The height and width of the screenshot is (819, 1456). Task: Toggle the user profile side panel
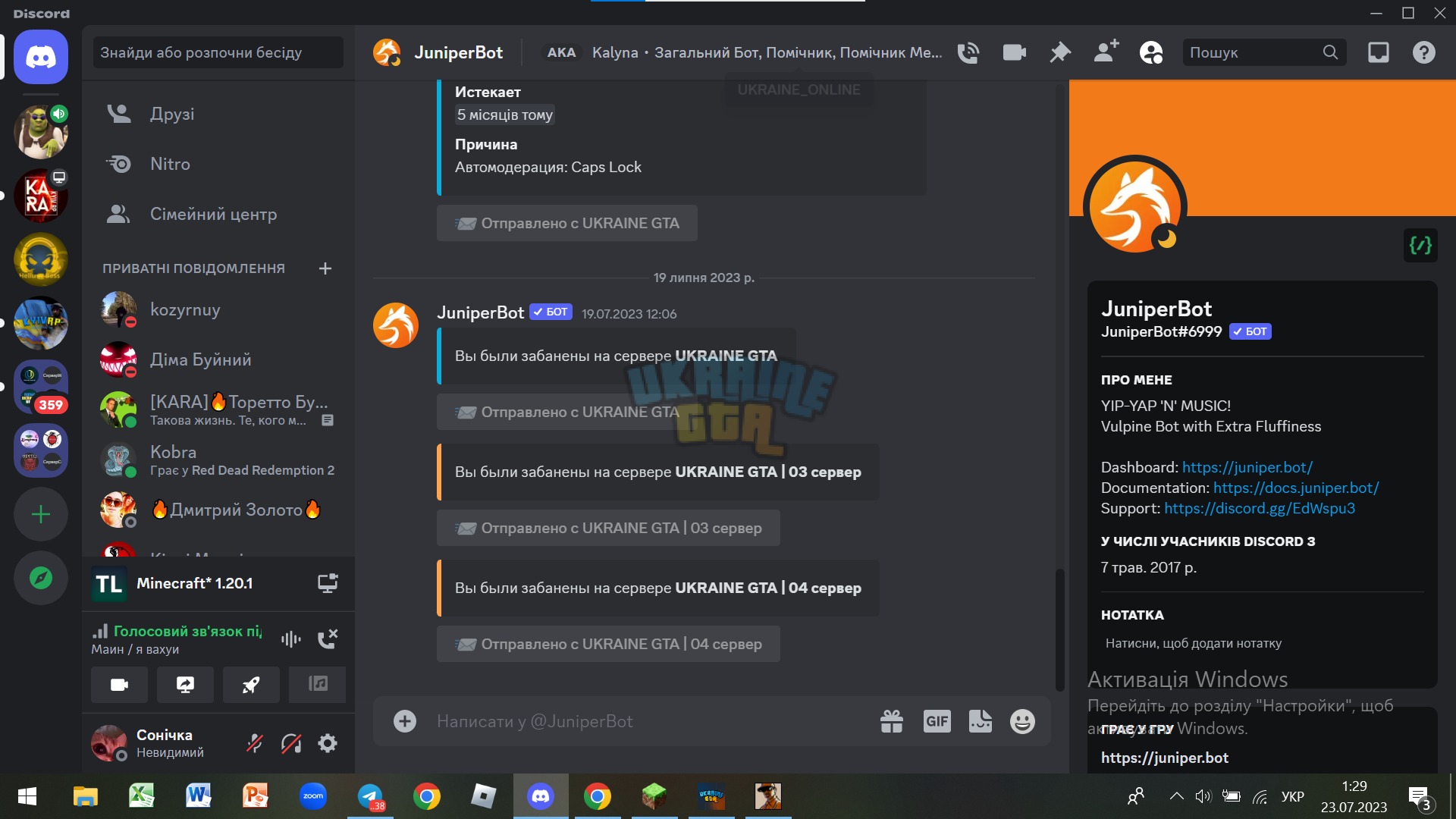[1151, 52]
